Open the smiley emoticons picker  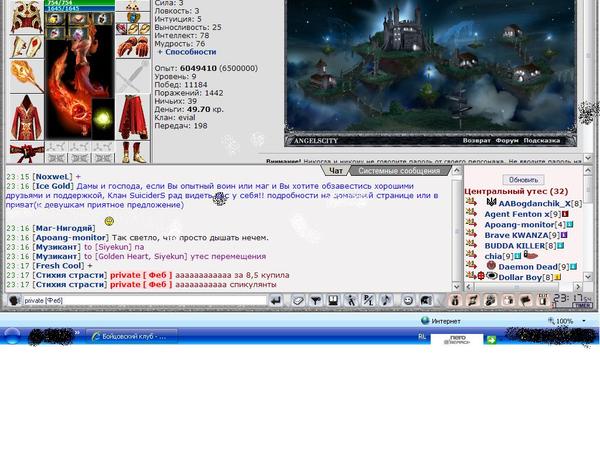(408, 301)
